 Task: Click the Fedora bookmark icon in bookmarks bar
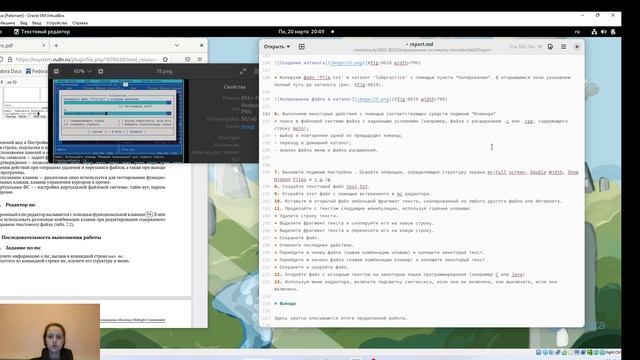28,71
